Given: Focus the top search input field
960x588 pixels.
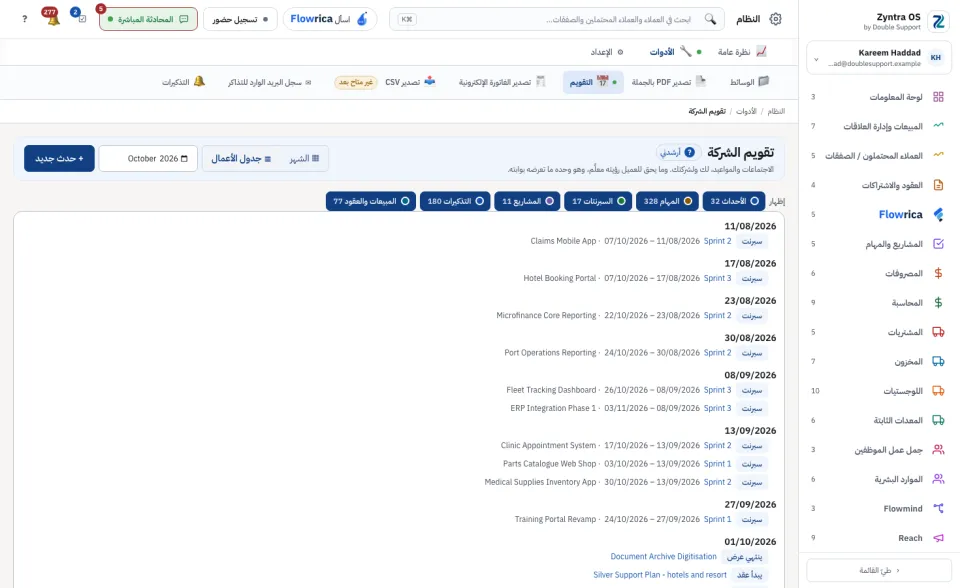Looking at the screenshot, I should 557,19.
